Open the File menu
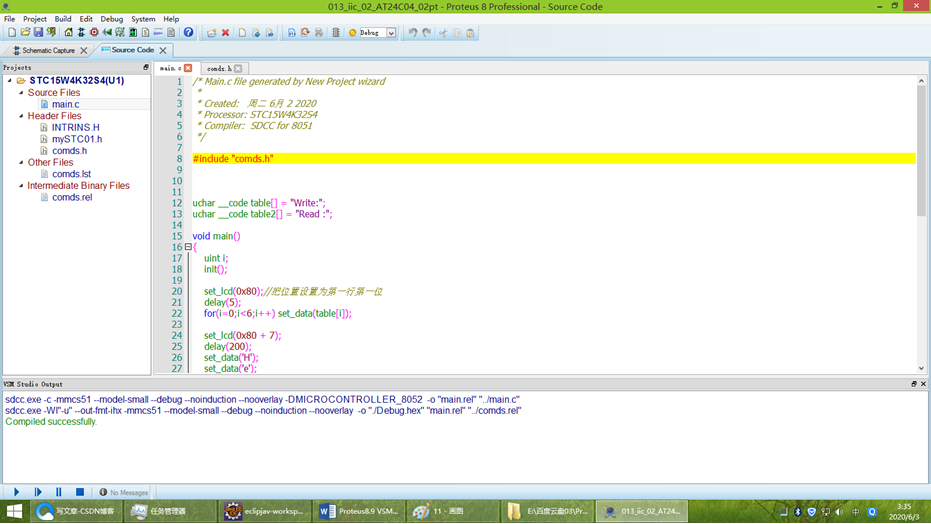 10,19
